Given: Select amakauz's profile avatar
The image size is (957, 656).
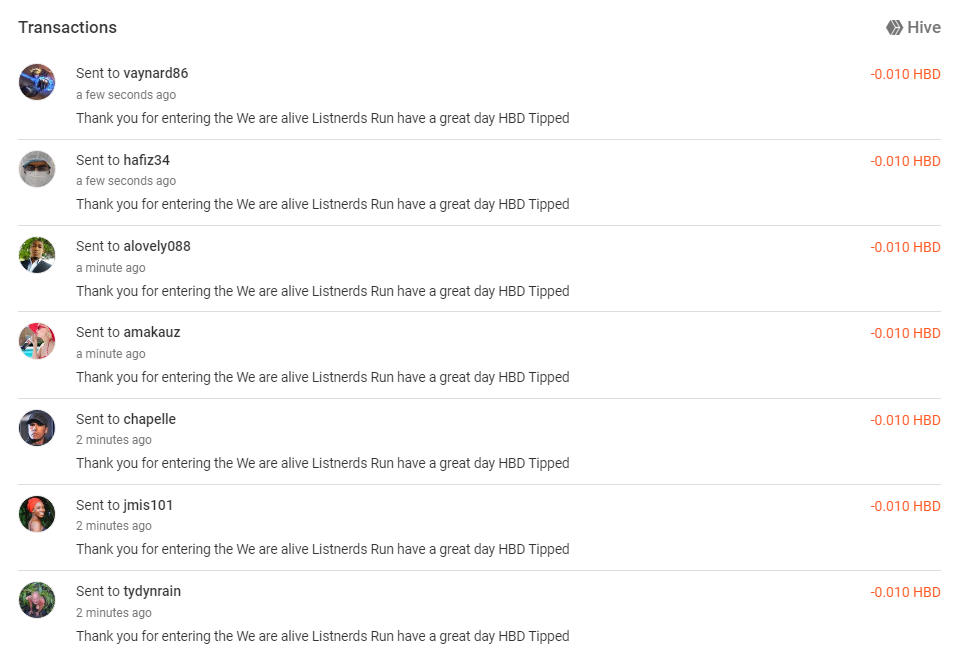Looking at the screenshot, I should click(37, 341).
